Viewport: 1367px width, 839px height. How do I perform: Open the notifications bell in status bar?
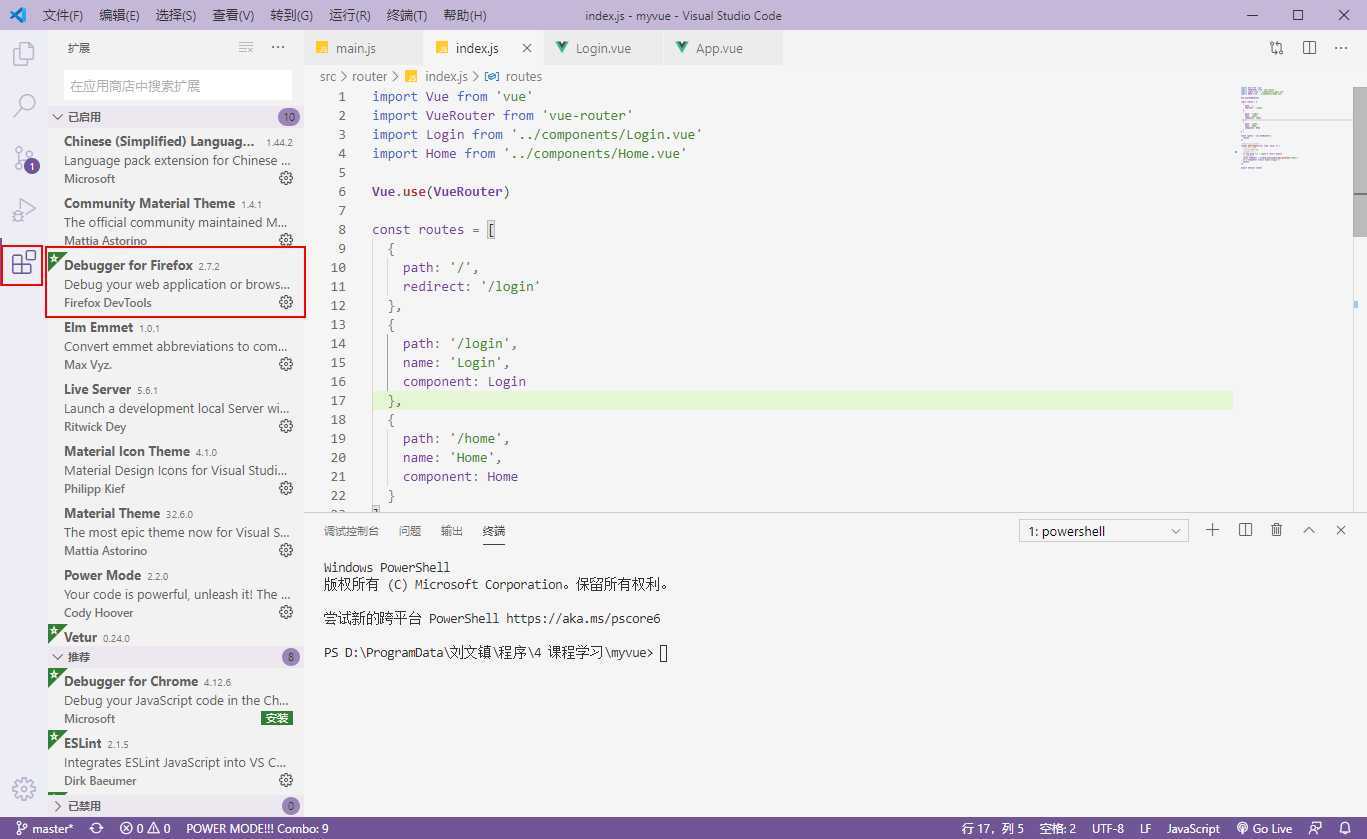[1346, 828]
